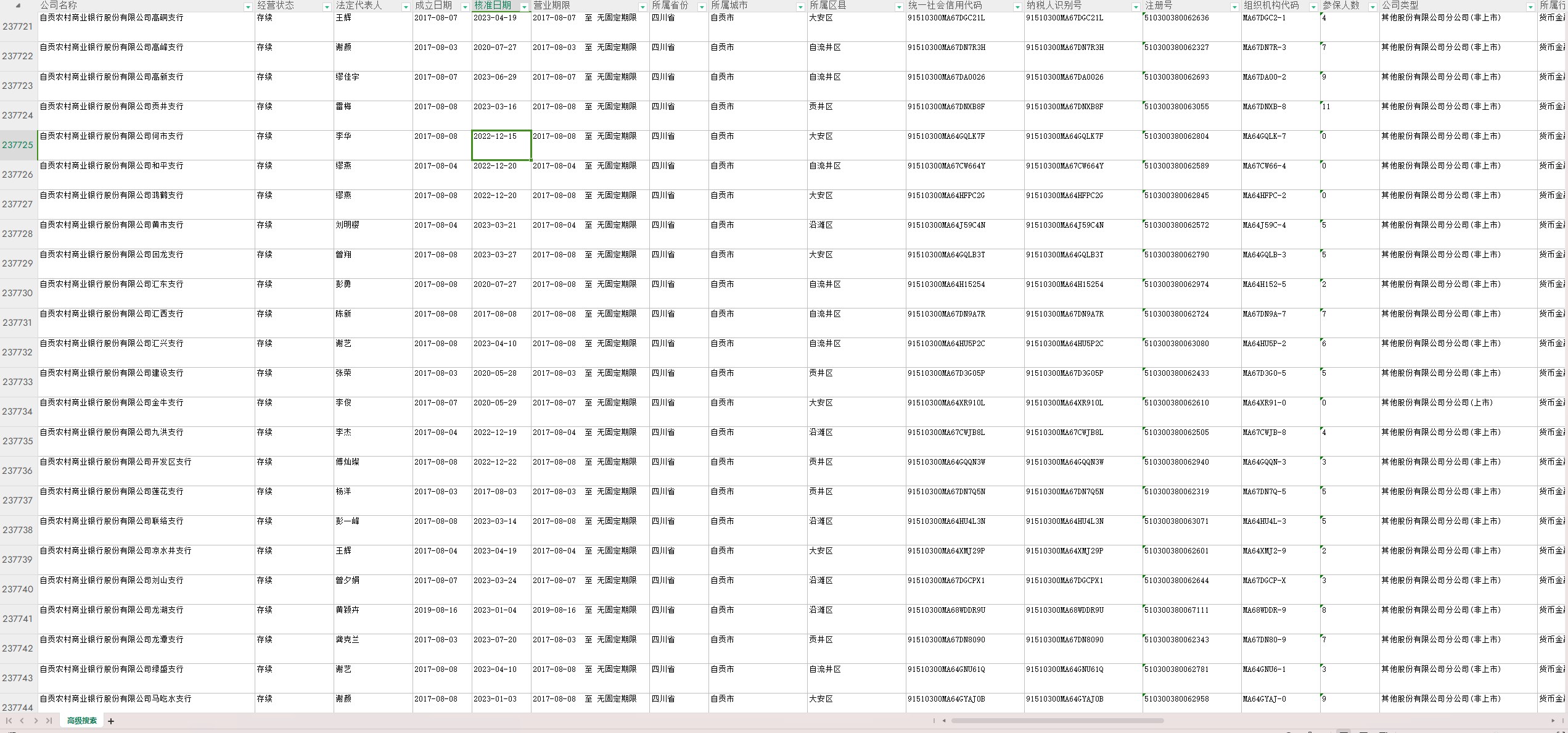Viewport: 1568px width, 733px height.
Task: Select approval date cell 2022-12-15
Action: pyautogui.click(x=501, y=145)
